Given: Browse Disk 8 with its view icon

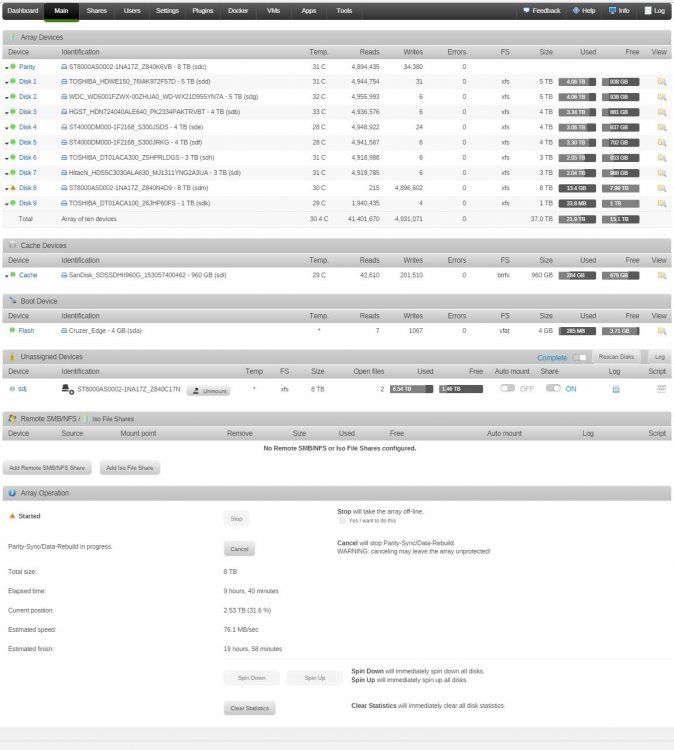Looking at the screenshot, I should click(x=662, y=188).
